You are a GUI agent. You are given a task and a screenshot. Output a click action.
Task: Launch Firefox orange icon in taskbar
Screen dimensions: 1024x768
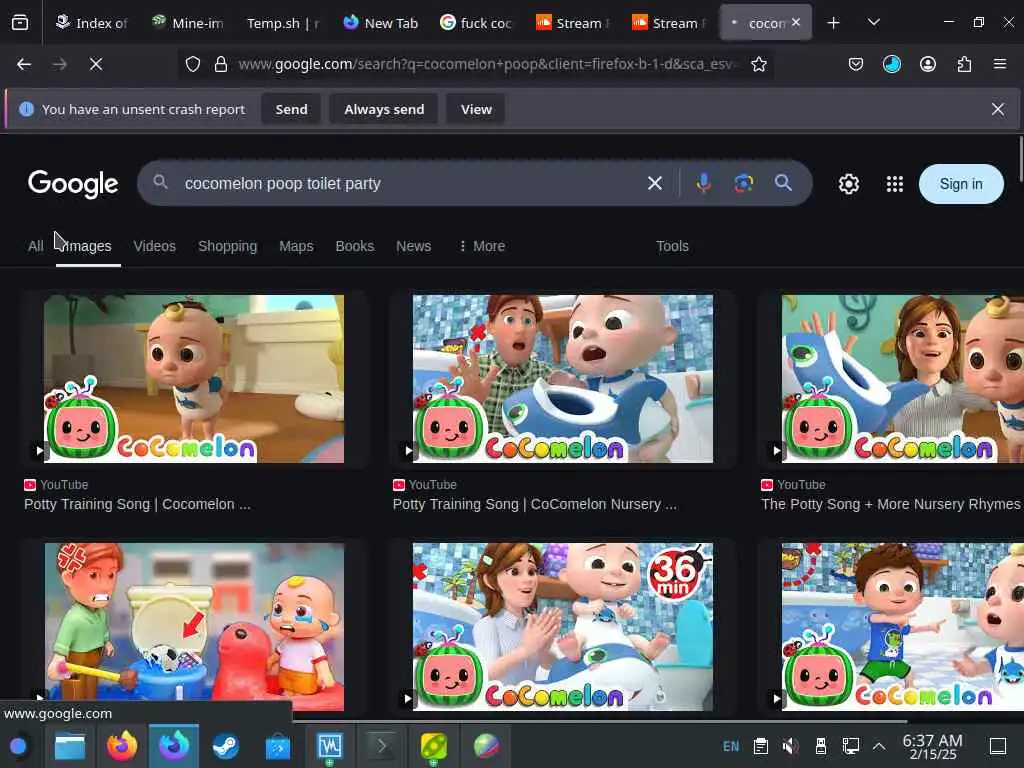pyautogui.click(x=121, y=746)
